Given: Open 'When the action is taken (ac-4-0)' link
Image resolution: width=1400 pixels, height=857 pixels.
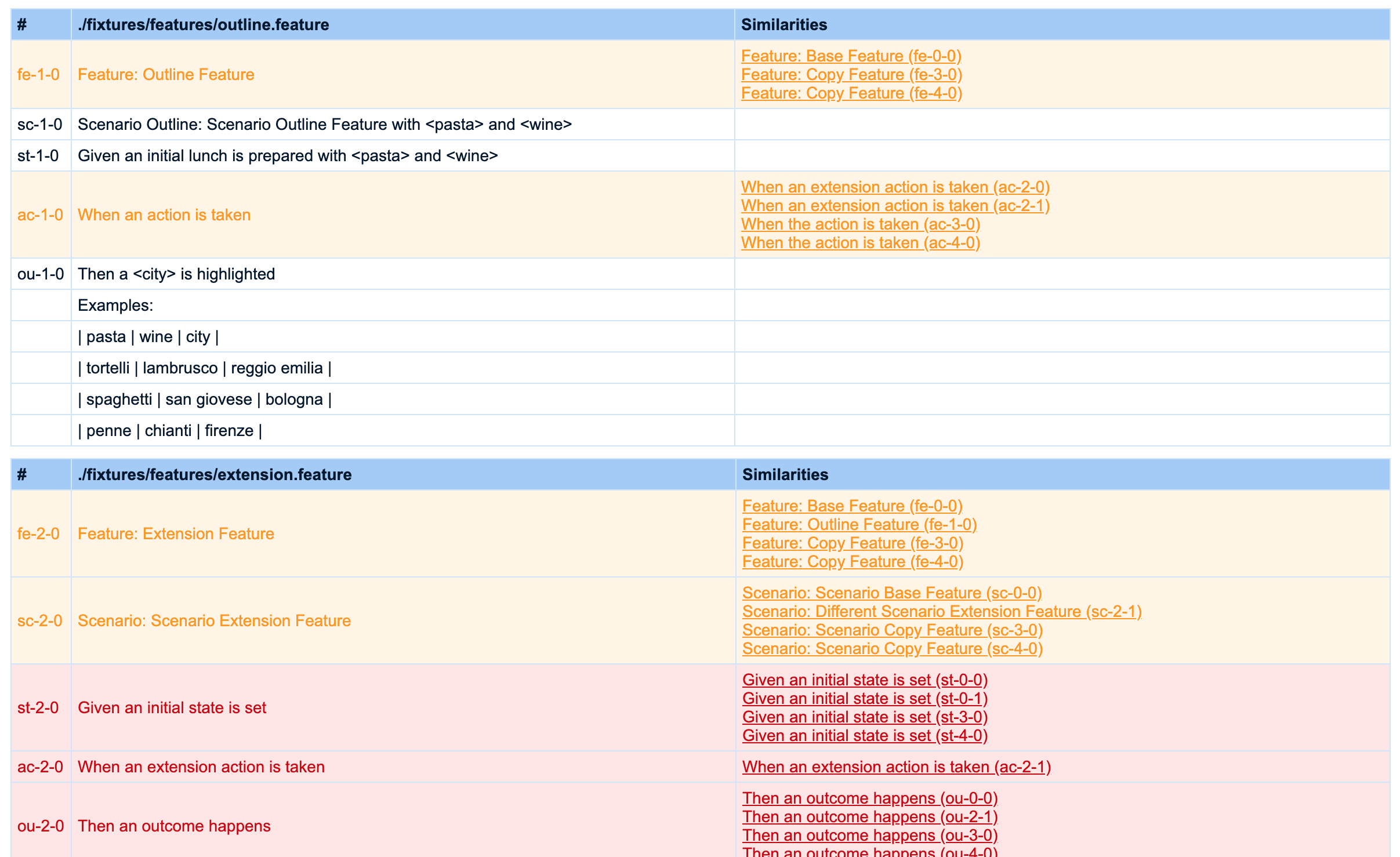Looking at the screenshot, I should tap(860, 243).
